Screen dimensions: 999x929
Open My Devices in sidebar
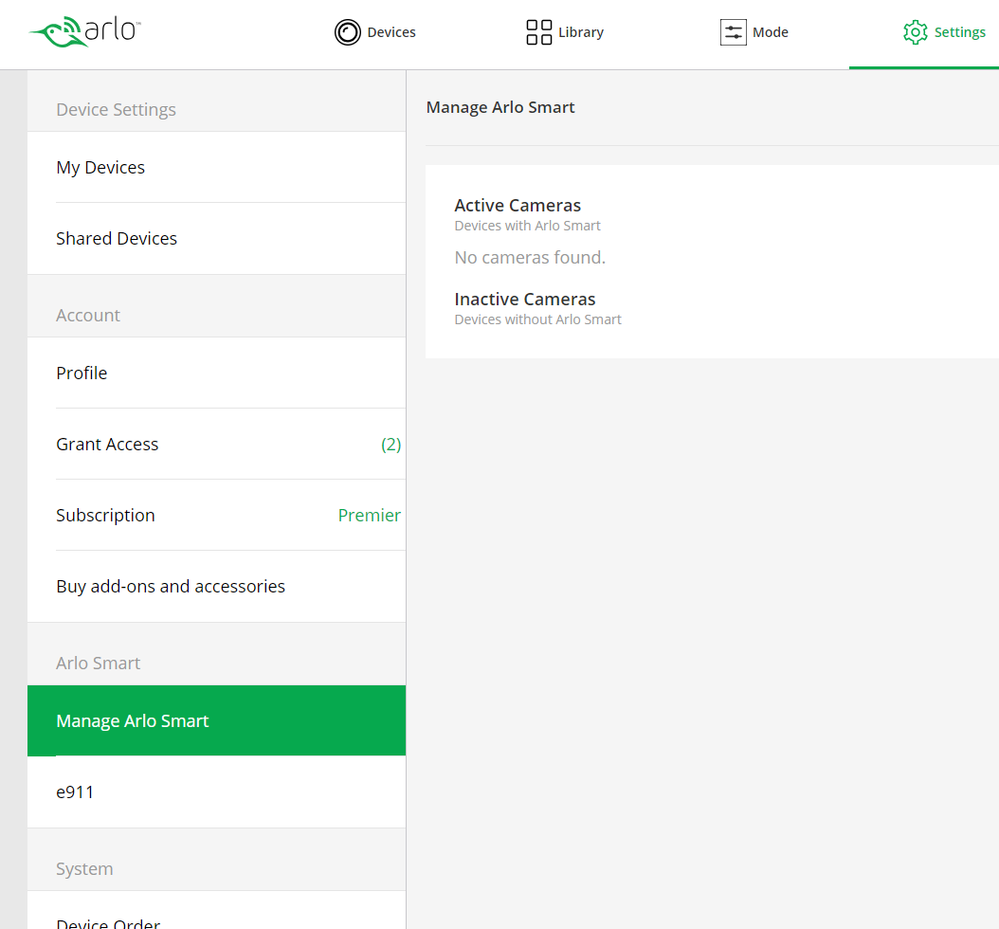coord(217,168)
